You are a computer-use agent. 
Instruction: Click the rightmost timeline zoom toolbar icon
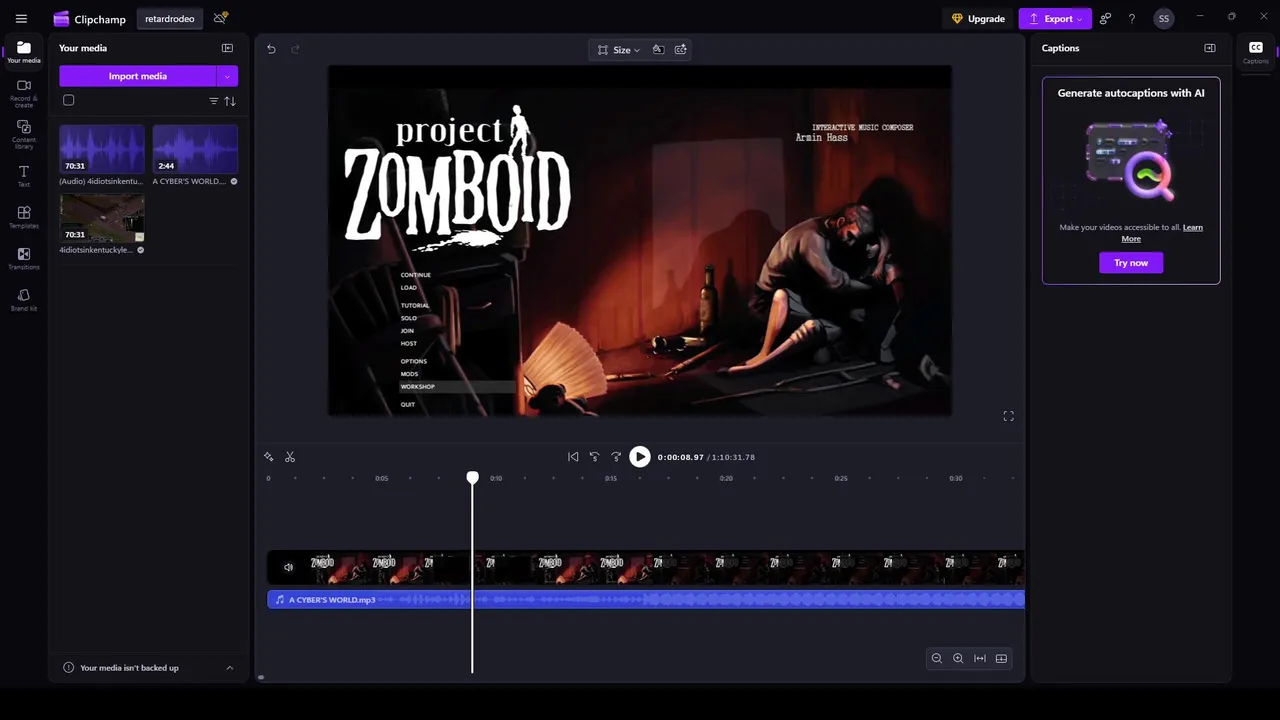(1001, 658)
